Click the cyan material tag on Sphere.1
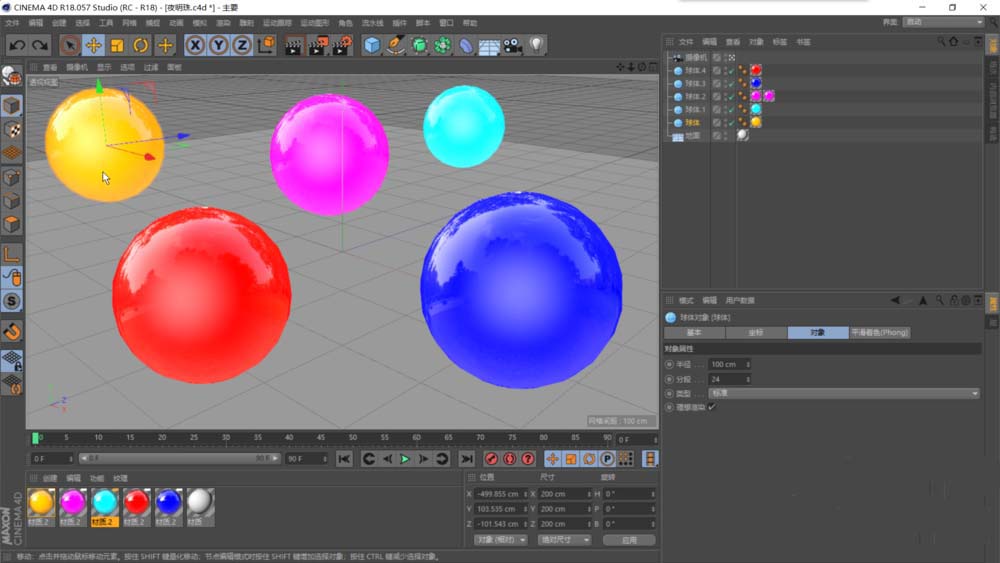This screenshot has height=563, width=1000. pos(756,109)
